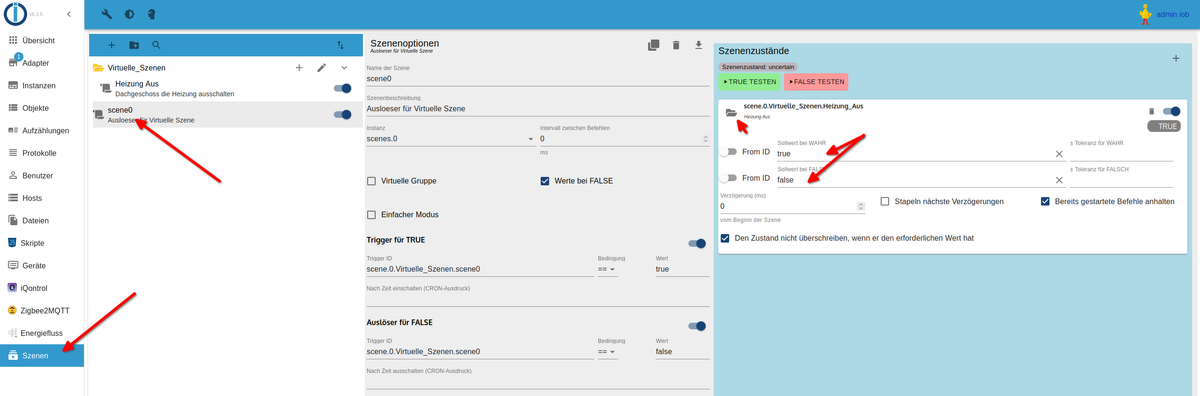Check Stapeln nächste Verzögerungen

[885, 201]
